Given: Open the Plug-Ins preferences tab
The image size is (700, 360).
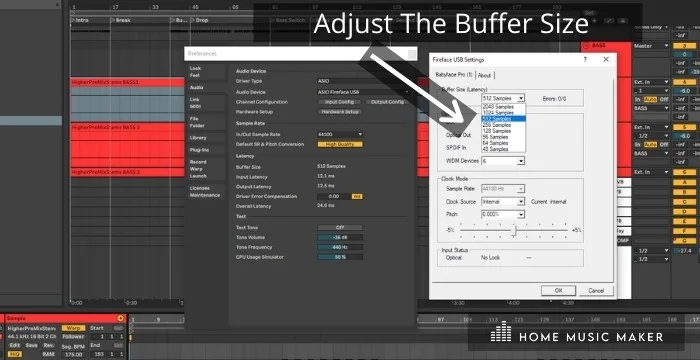Looking at the screenshot, I should pos(200,150).
